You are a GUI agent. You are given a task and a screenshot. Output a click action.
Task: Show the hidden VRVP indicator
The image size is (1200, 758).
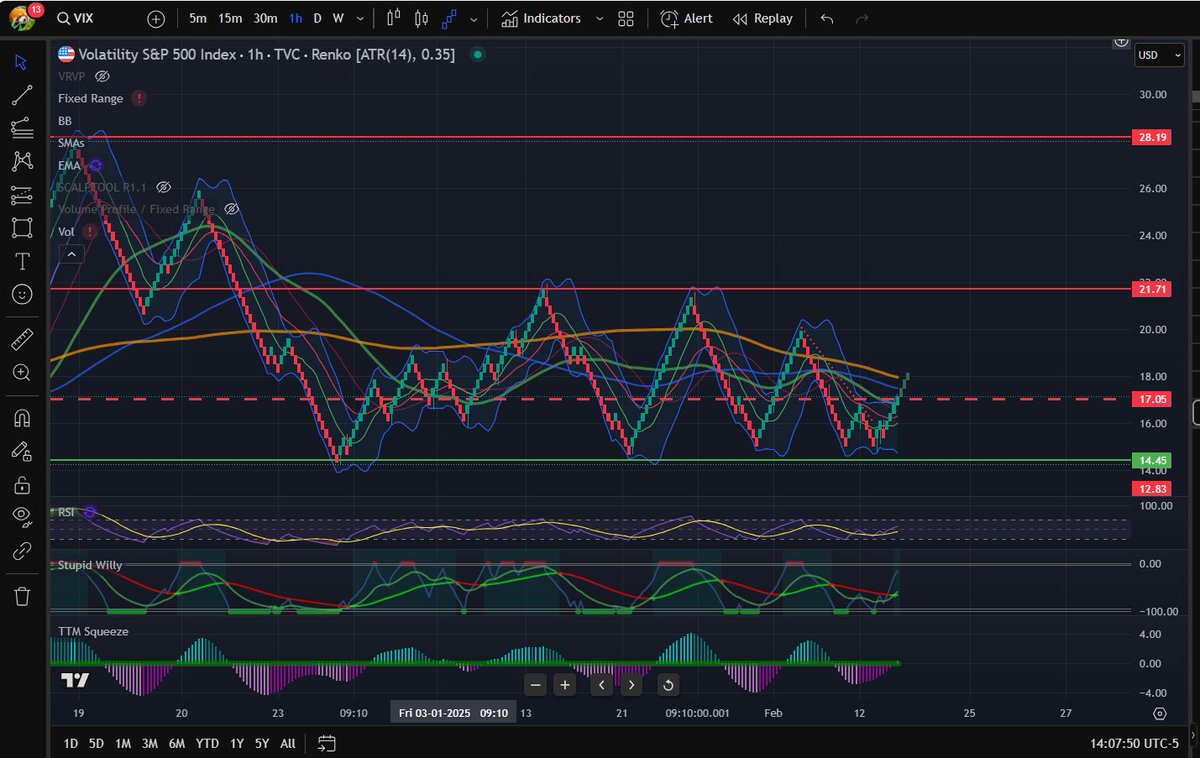click(x=102, y=76)
